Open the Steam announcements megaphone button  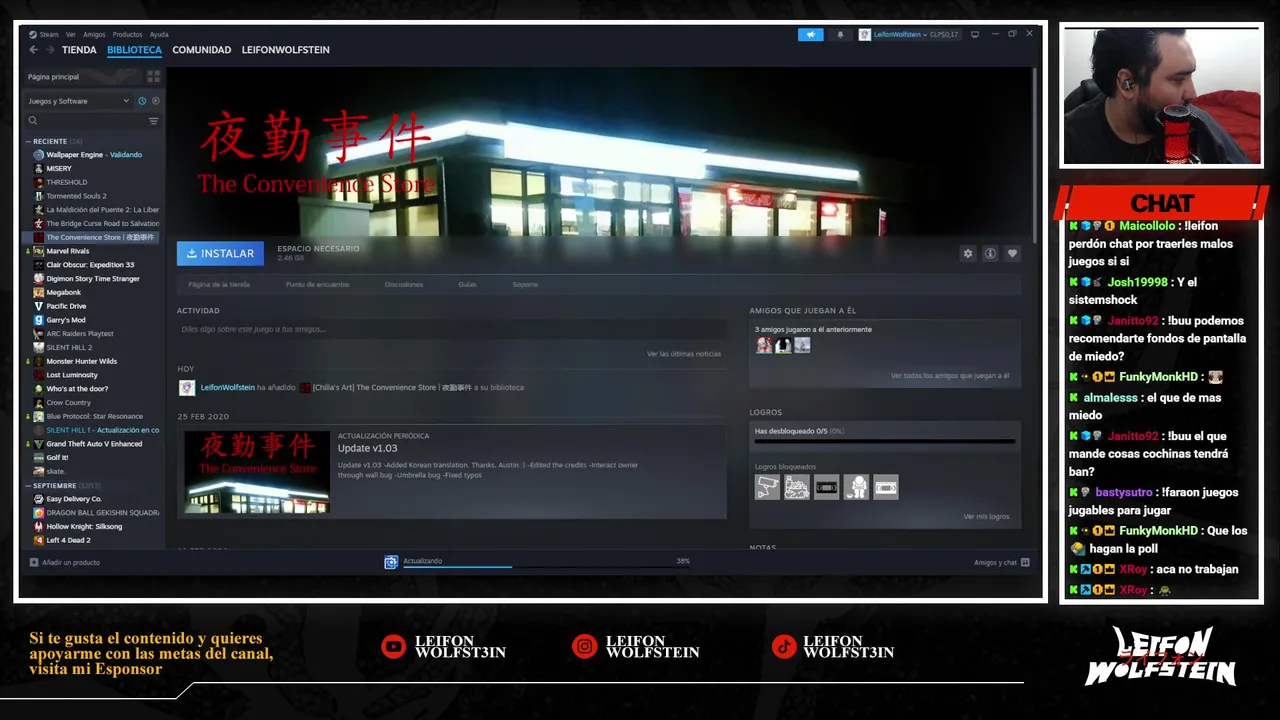click(x=810, y=34)
